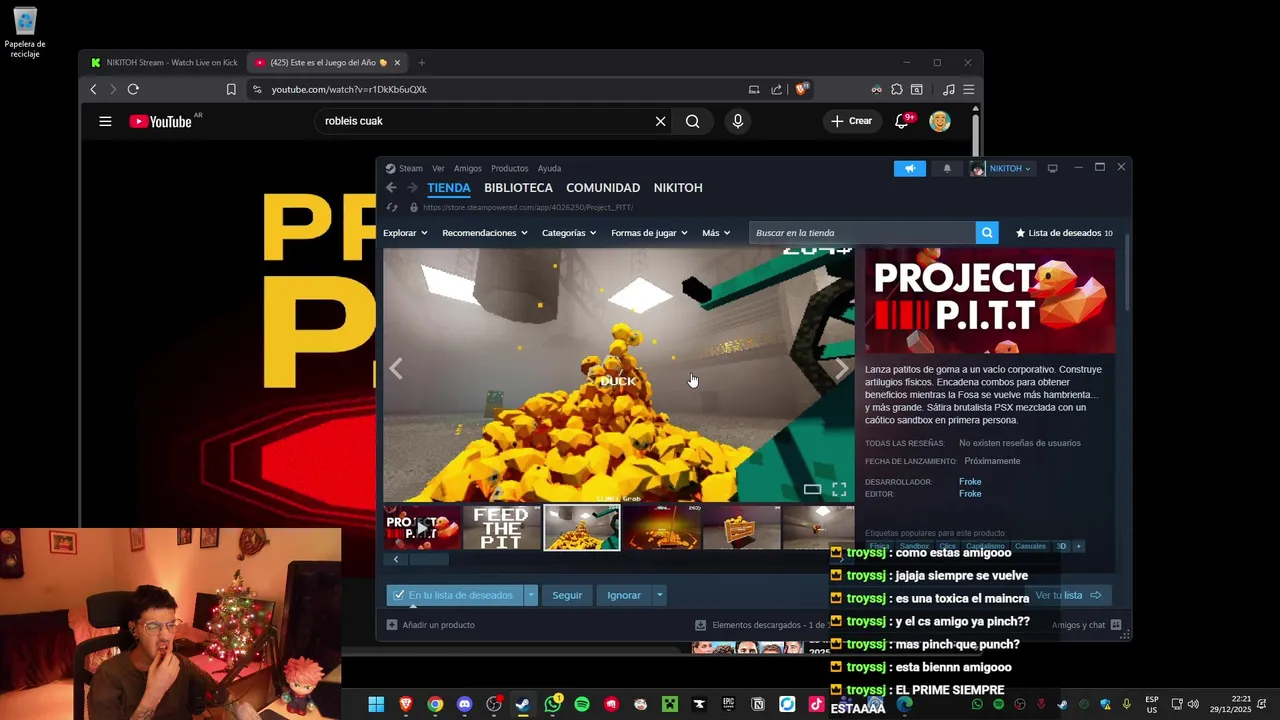
Task: Go back in Steam navigation
Action: click(x=391, y=187)
